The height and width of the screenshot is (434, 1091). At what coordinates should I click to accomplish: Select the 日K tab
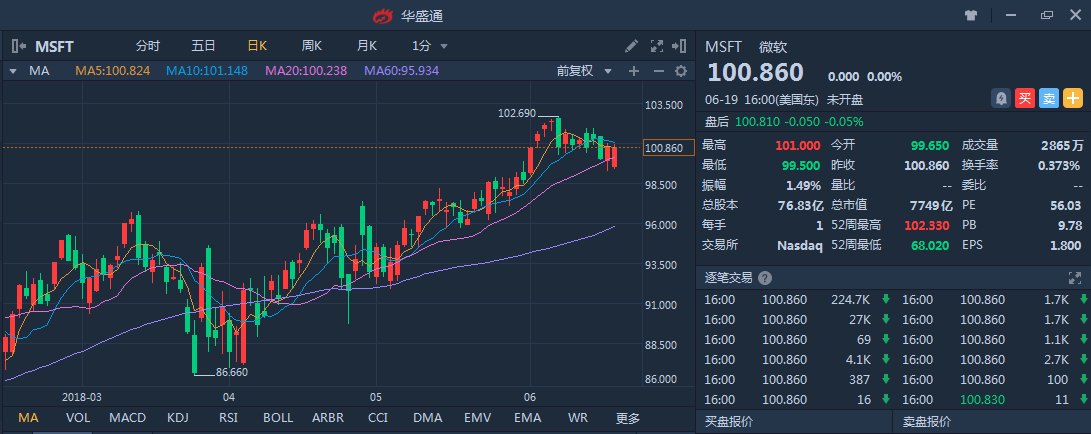[257, 47]
